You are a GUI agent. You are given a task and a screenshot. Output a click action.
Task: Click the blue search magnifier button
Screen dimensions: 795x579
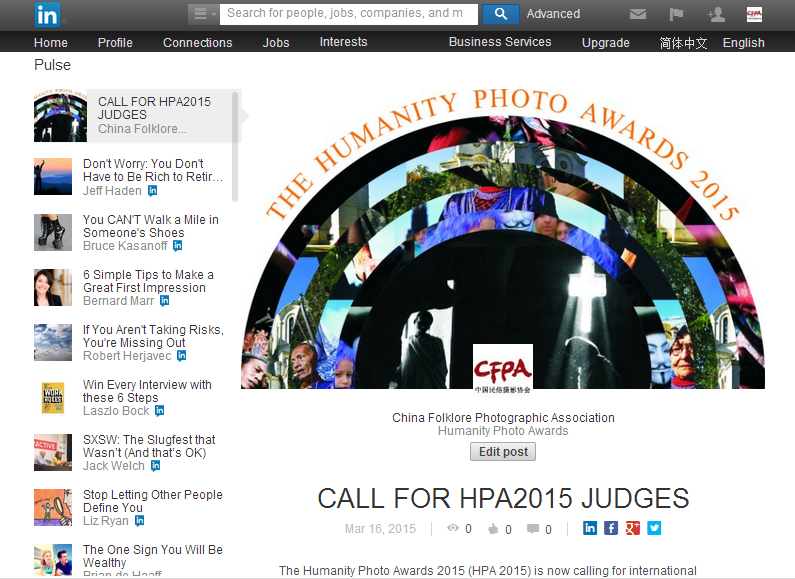coord(500,14)
